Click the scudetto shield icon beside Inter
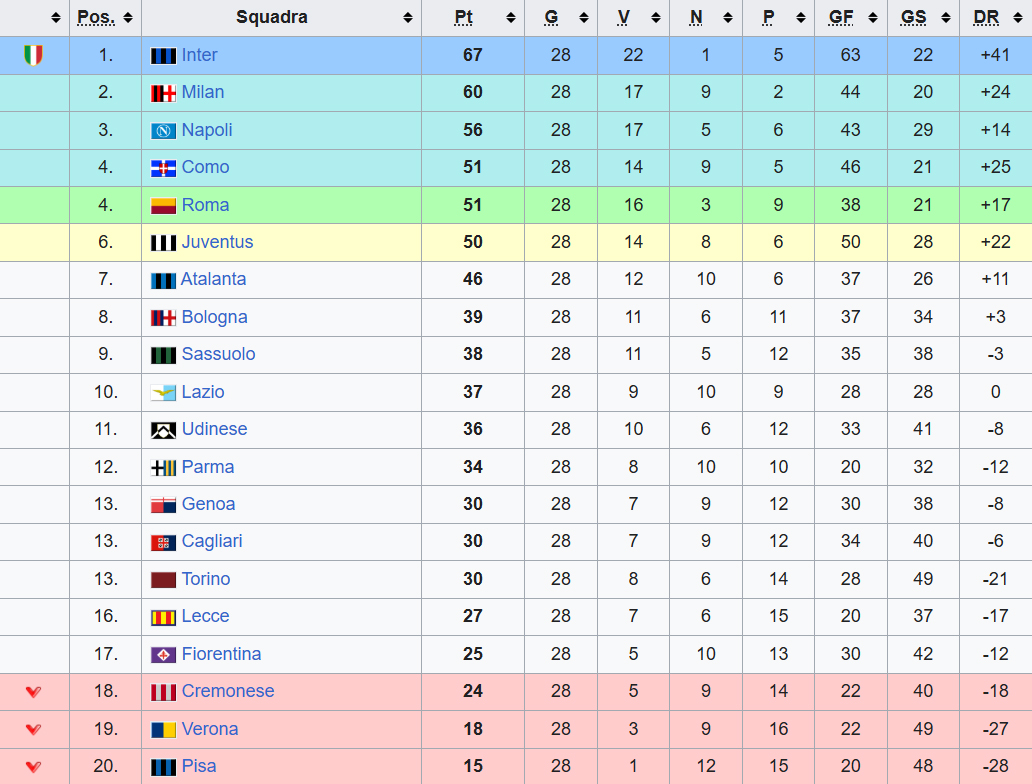 tap(34, 55)
